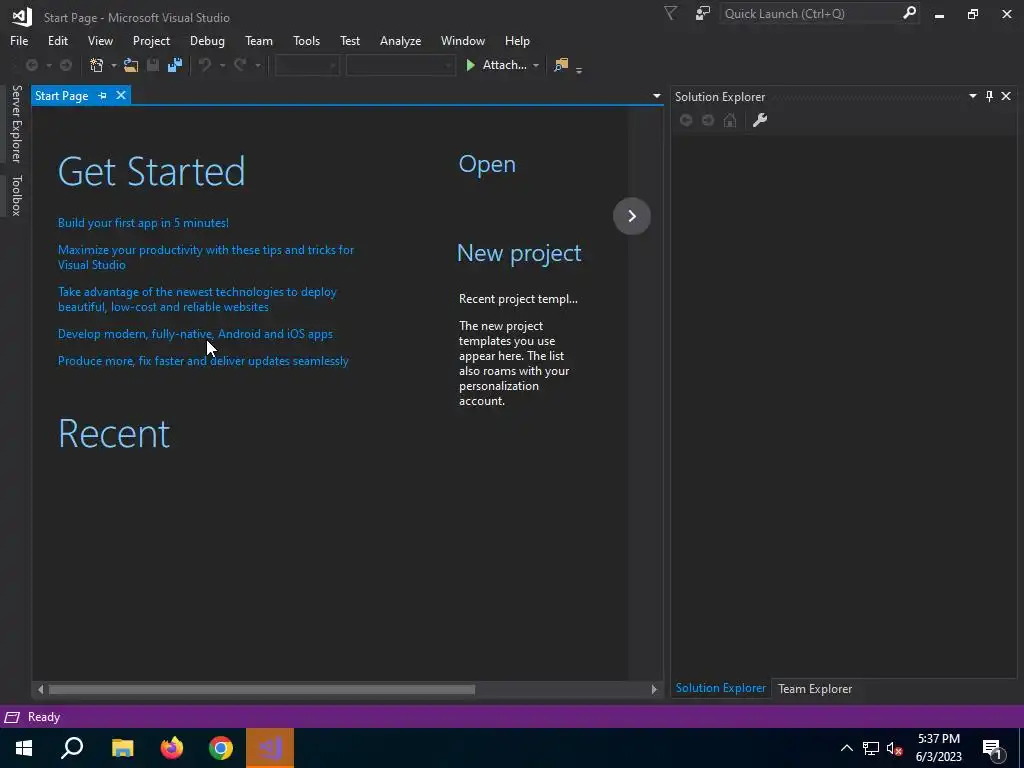Click the Open File toolbar icon
The height and width of the screenshot is (768, 1024).
(131, 65)
